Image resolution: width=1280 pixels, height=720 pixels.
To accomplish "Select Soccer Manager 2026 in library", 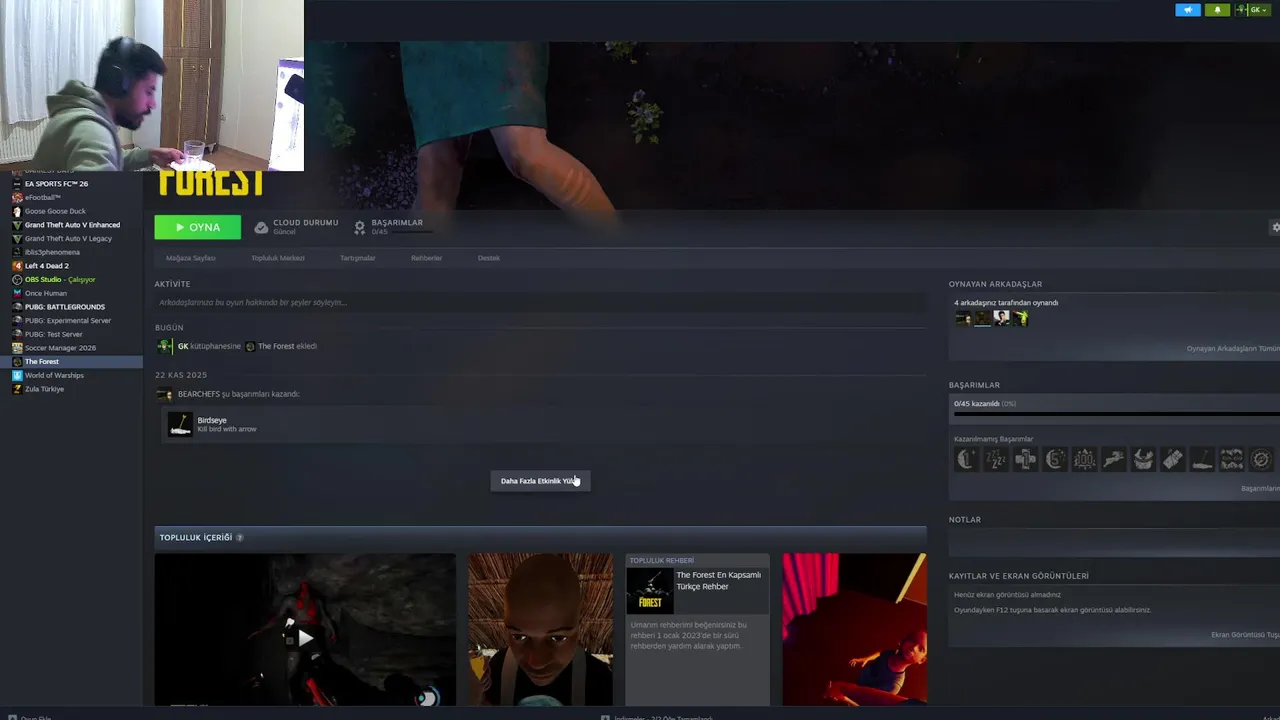I will pyautogui.click(x=60, y=348).
